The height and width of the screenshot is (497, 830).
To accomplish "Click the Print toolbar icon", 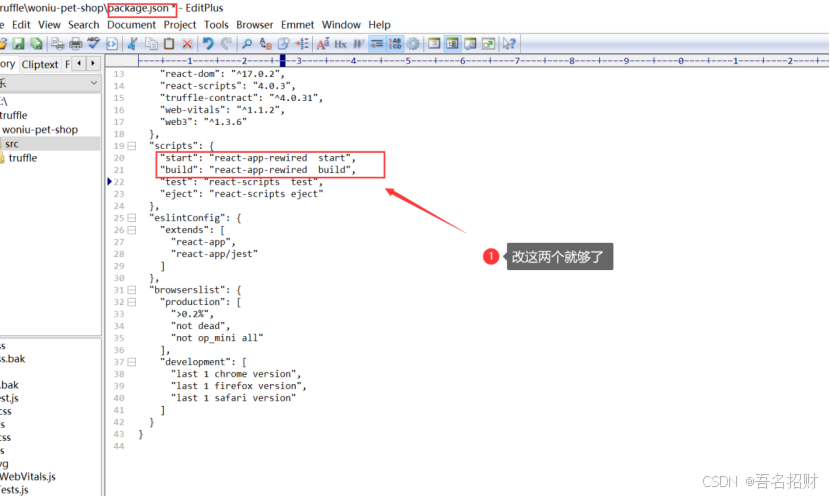I will click(76, 44).
